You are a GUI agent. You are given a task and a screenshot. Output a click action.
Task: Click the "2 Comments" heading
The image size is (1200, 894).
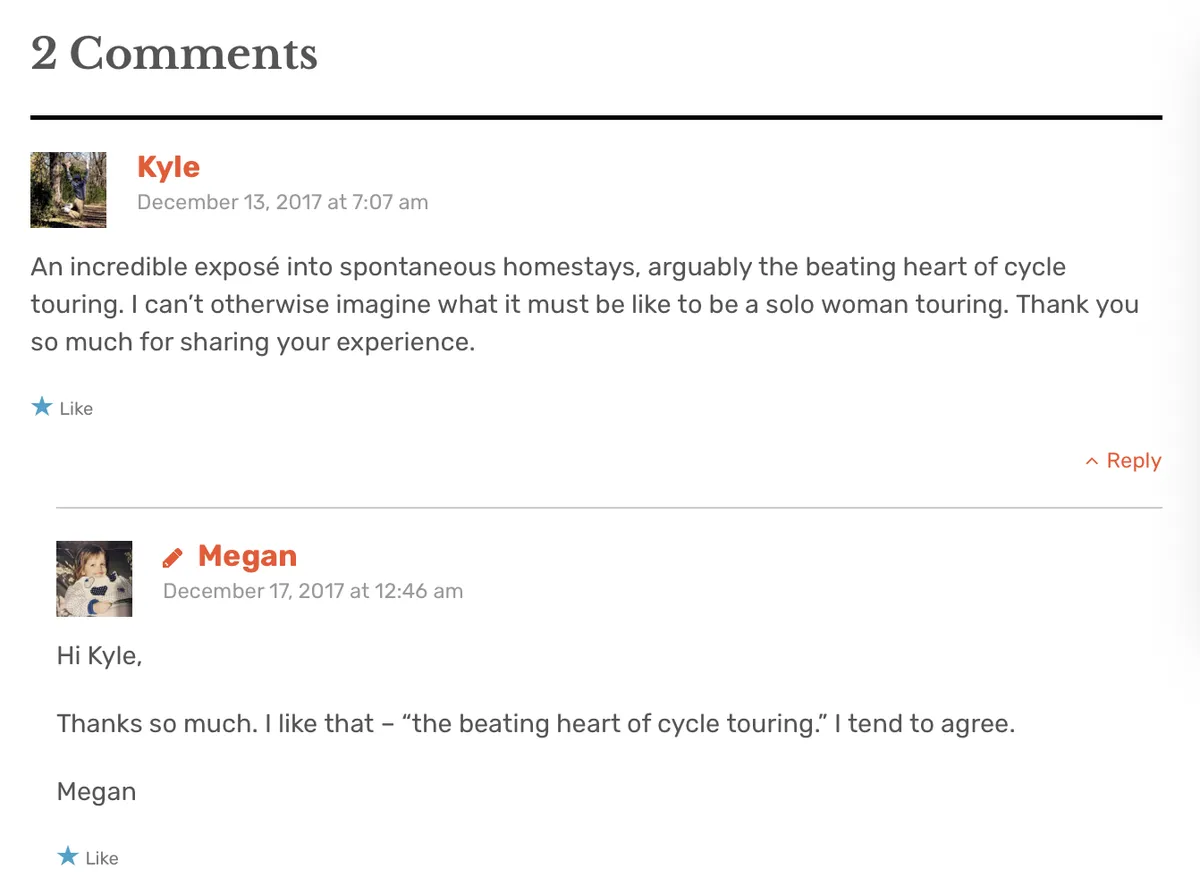tap(174, 54)
